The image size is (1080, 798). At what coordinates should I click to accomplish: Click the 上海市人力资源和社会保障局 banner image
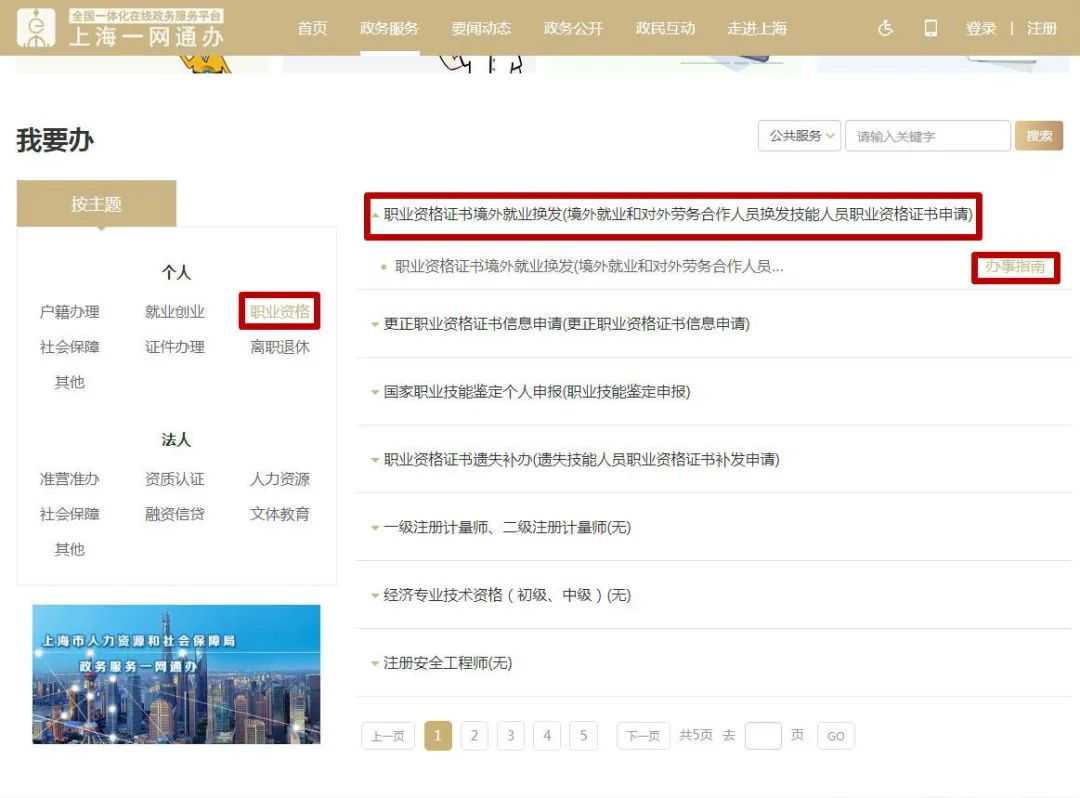(x=176, y=674)
